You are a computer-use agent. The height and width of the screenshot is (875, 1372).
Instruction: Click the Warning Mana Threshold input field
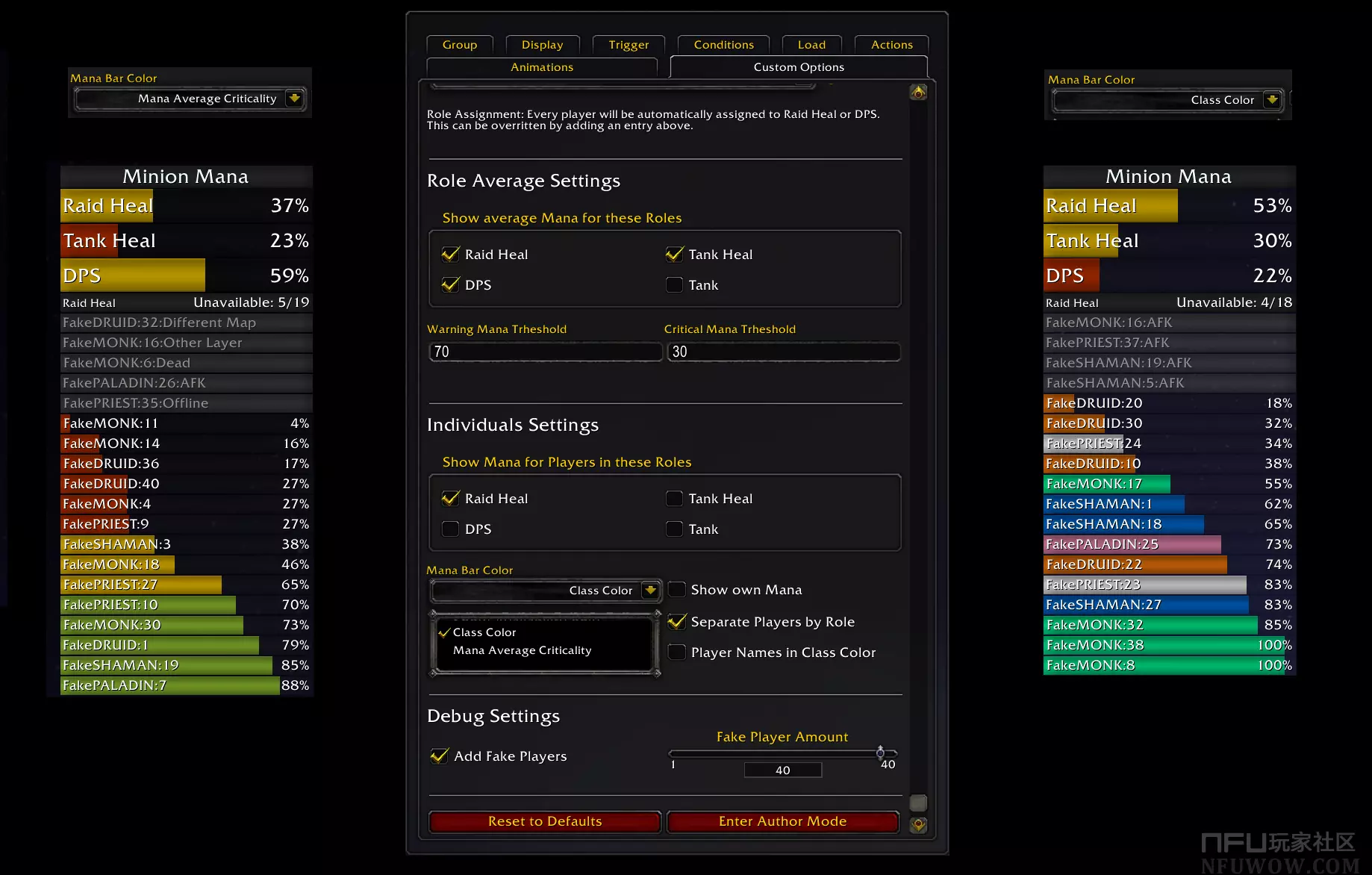[x=546, y=352]
